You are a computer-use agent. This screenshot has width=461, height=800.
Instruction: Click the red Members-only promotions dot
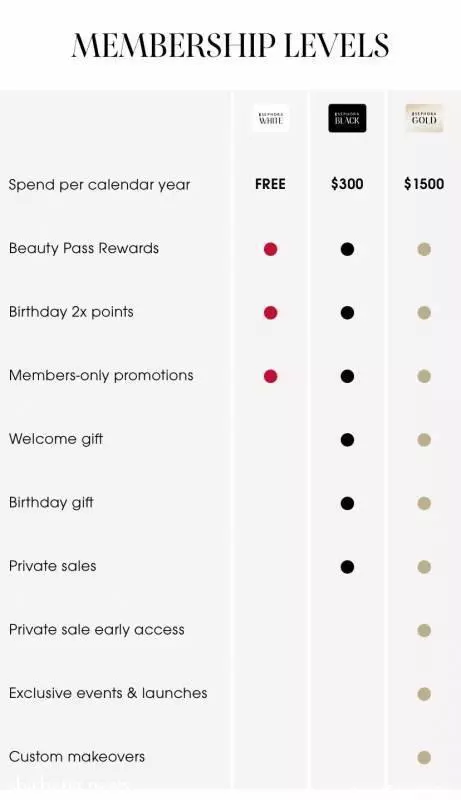[x=271, y=377]
